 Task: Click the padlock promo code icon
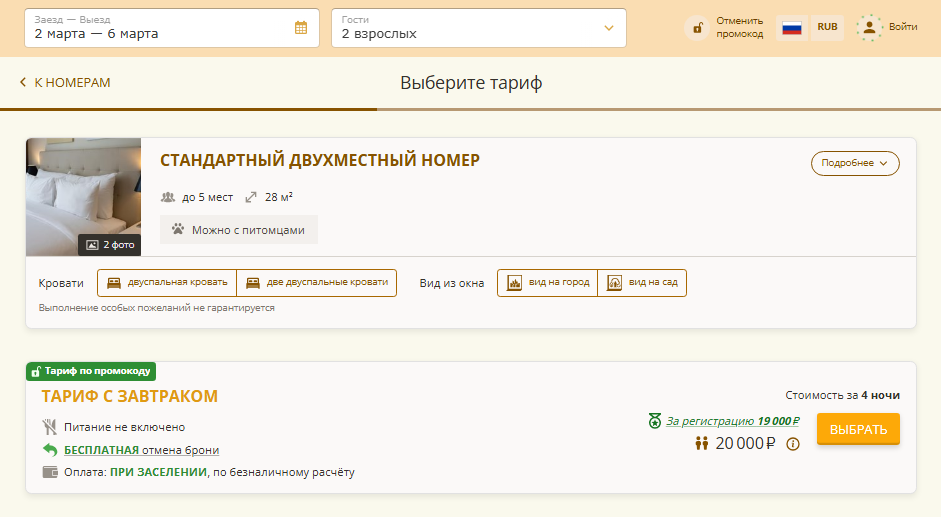click(x=697, y=28)
